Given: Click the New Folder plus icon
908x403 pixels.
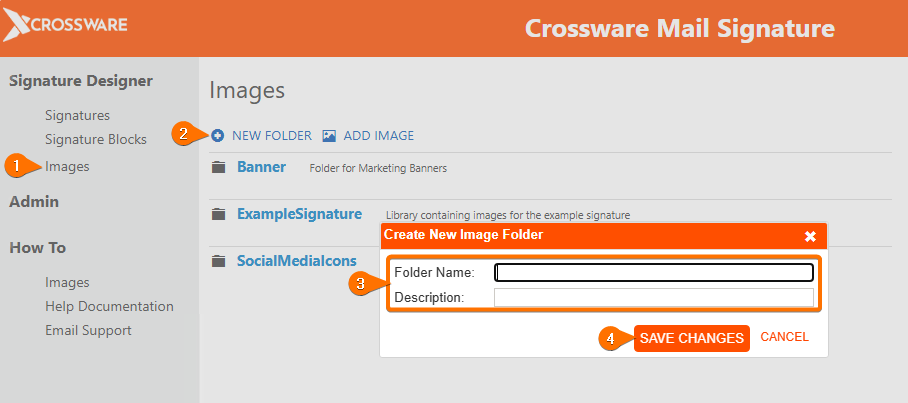Looking at the screenshot, I should [218, 136].
